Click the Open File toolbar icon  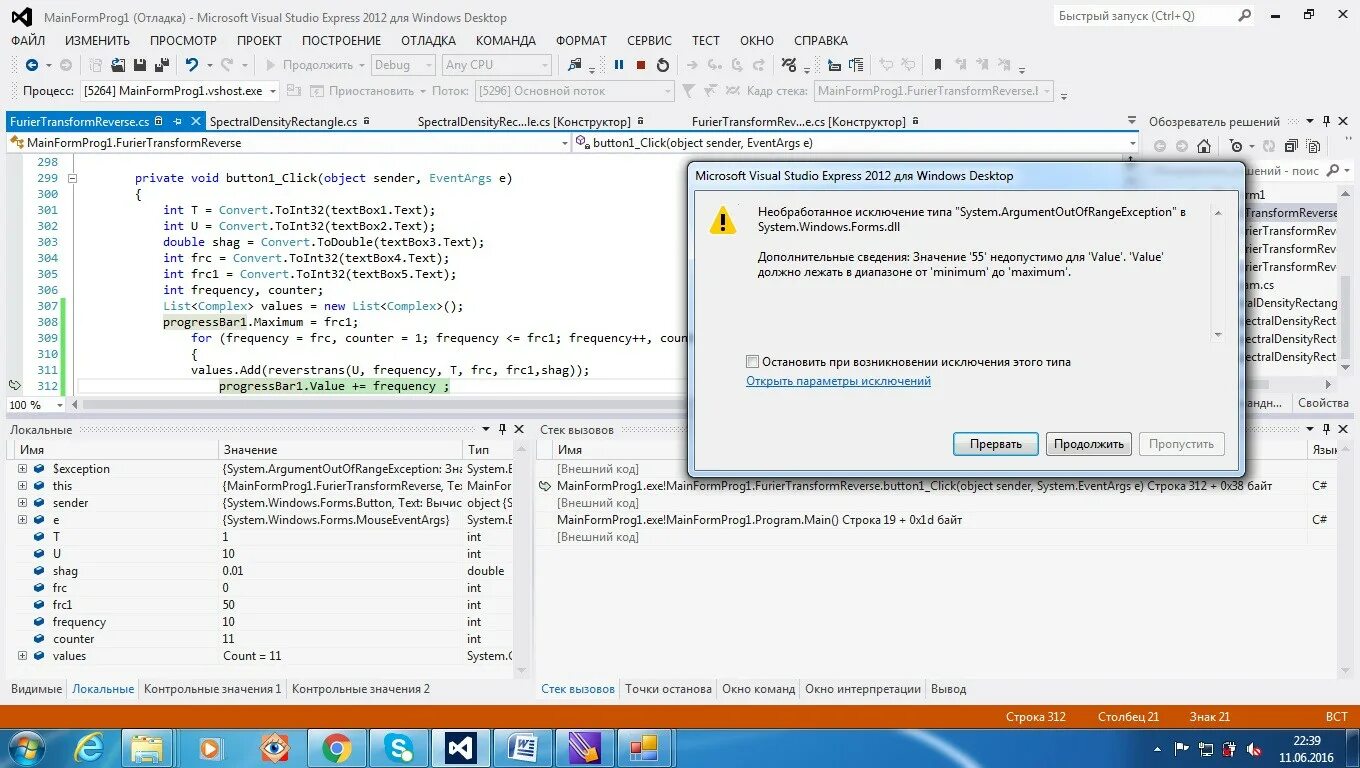point(118,65)
